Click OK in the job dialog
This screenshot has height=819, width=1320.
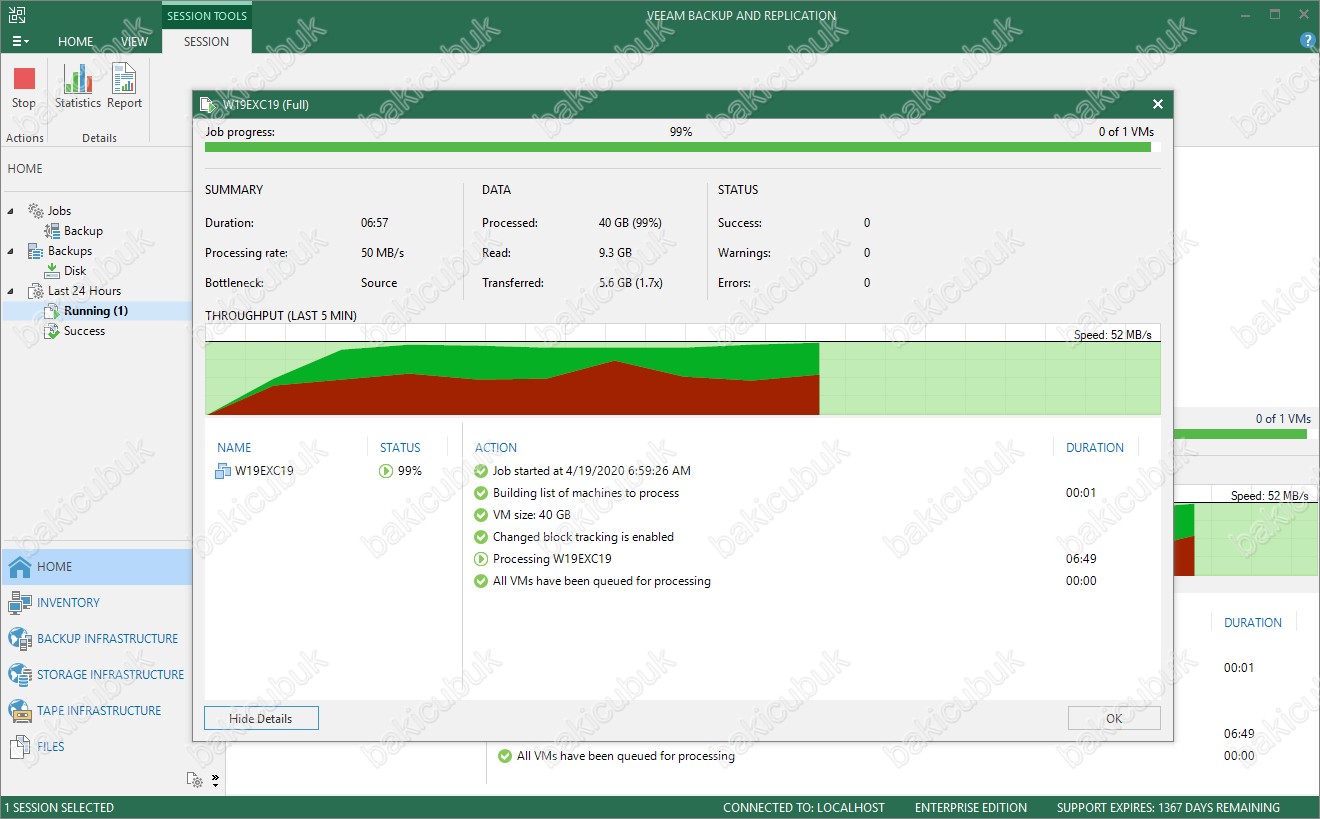[1114, 718]
